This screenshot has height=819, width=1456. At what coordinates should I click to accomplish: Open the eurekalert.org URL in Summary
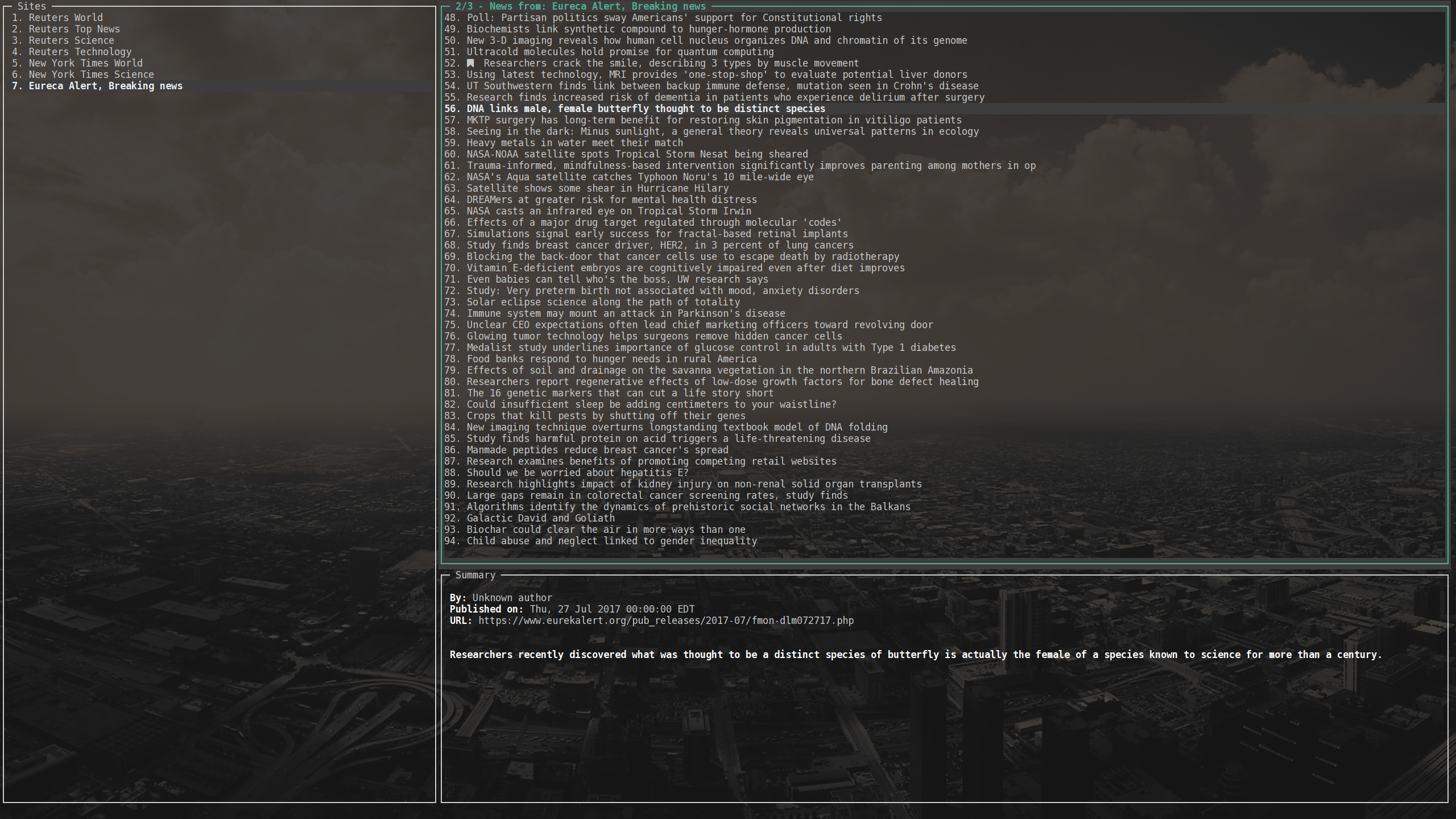tap(665, 621)
